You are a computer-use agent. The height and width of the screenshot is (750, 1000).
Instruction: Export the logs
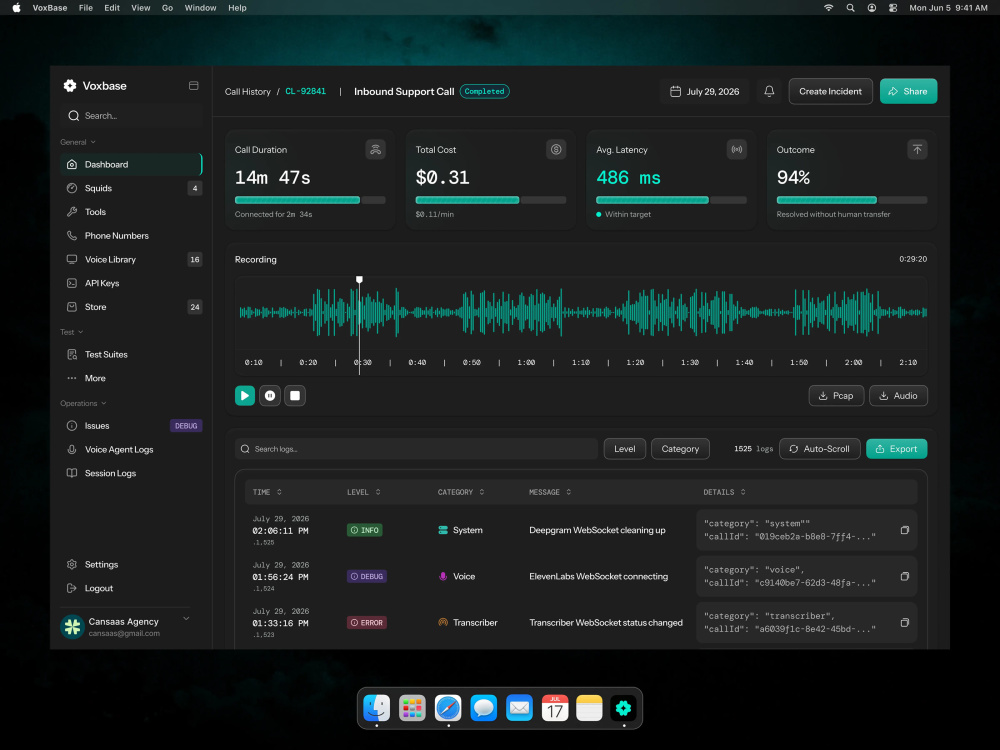pyautogui.click(x=896, y=449)
